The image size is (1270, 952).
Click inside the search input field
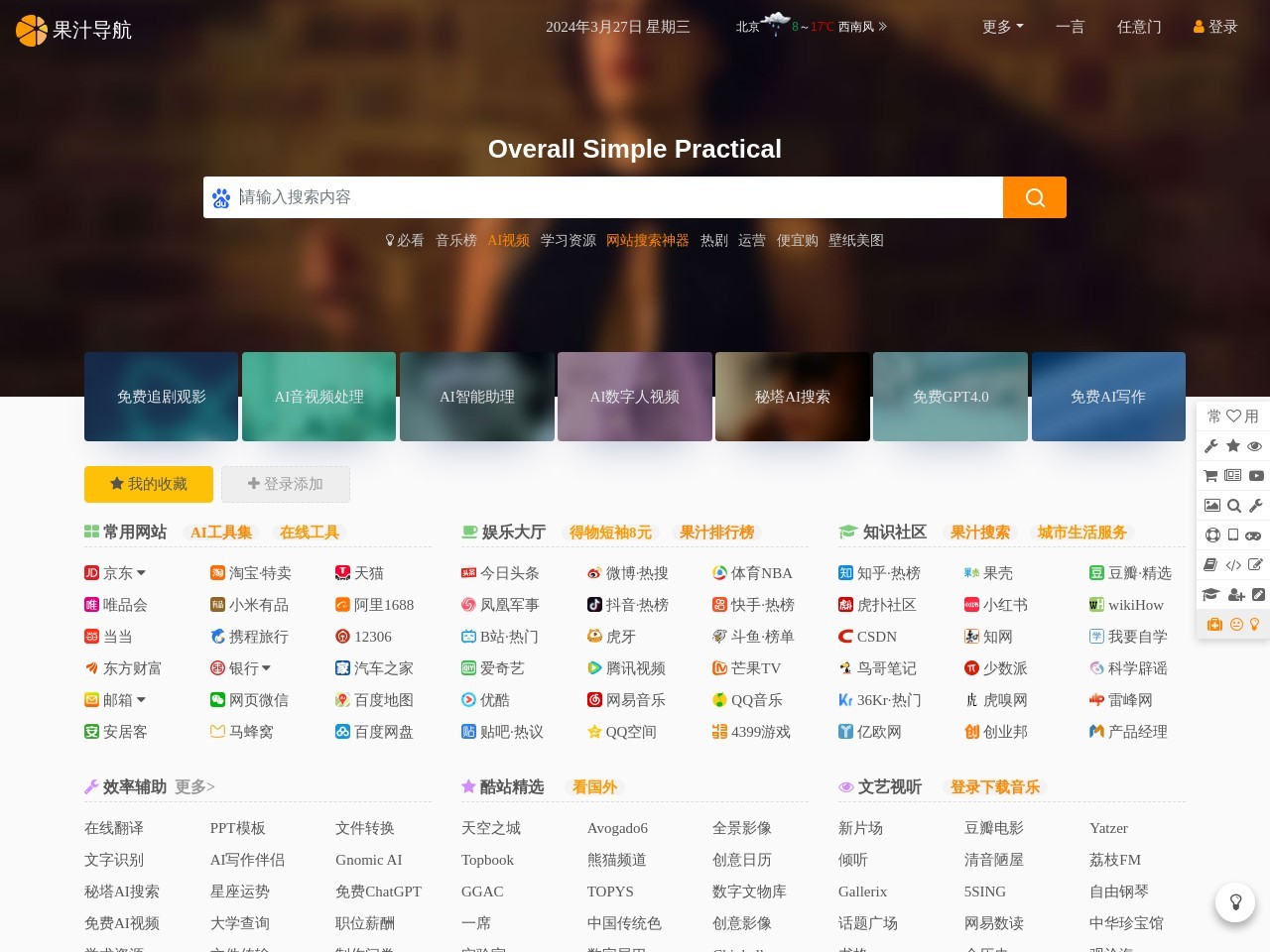(595, 197)
